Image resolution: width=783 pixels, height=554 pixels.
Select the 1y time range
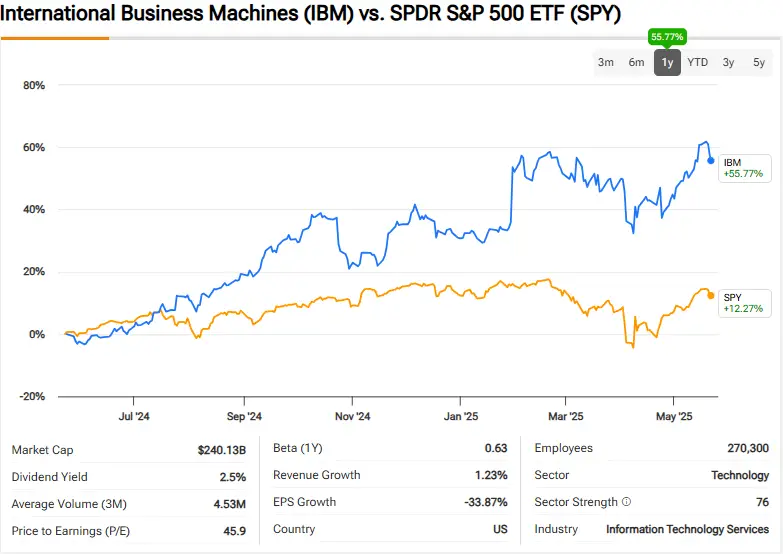(x=667, y=62)
